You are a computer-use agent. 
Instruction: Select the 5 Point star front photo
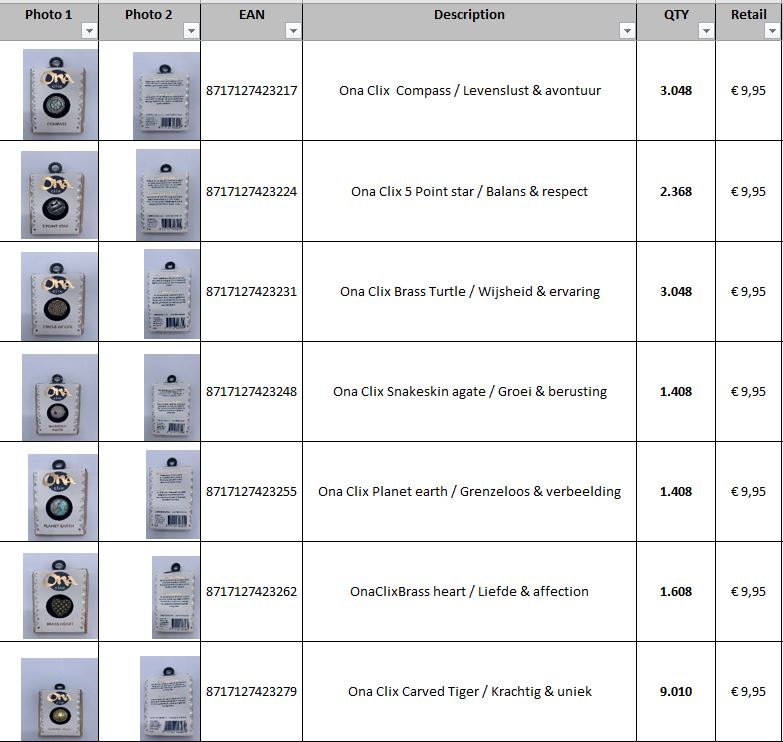(59, 195)
